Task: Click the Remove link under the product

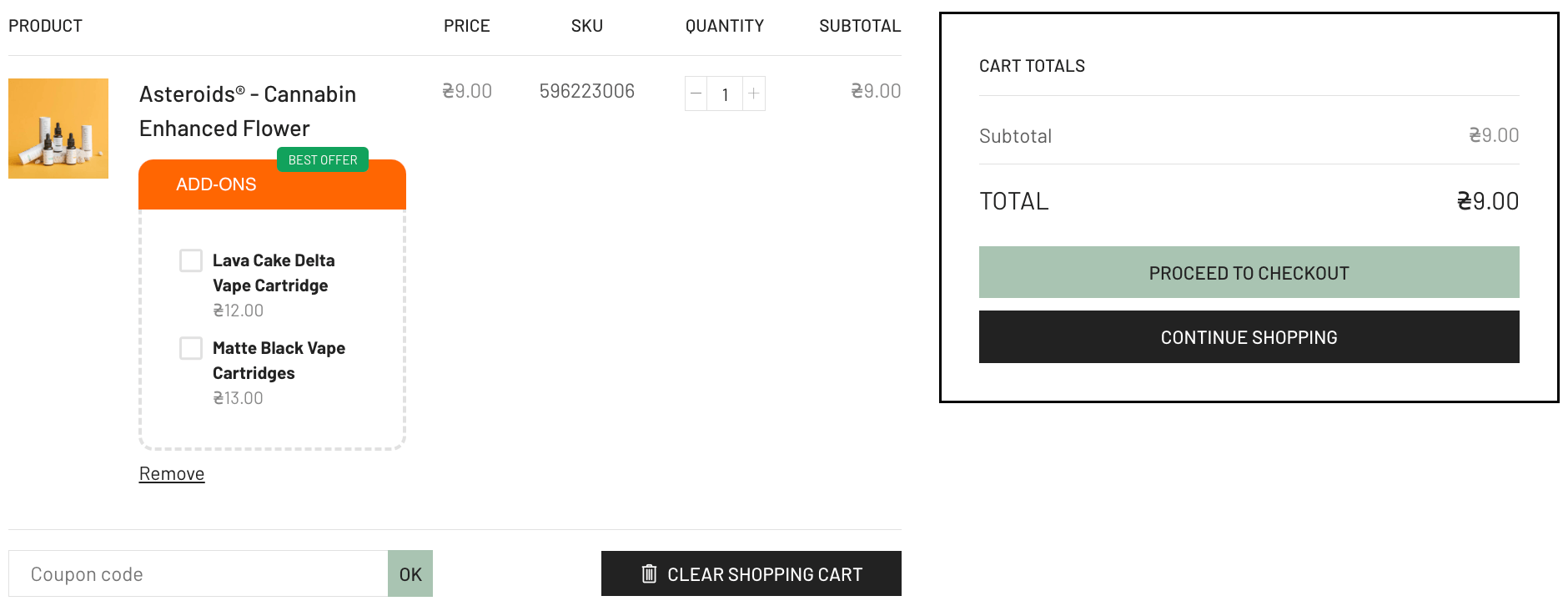Action: (172, 474)
